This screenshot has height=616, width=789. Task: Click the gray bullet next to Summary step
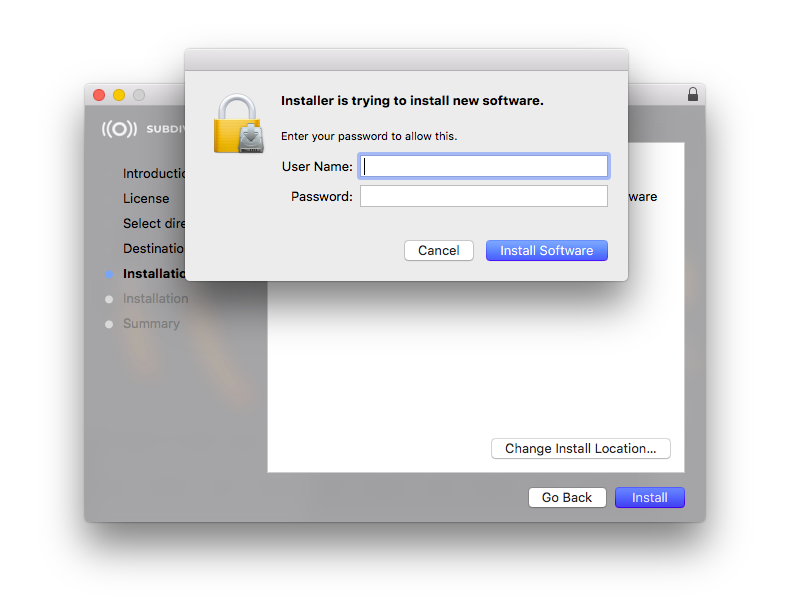pyautogui.click(x=109, y=324)
